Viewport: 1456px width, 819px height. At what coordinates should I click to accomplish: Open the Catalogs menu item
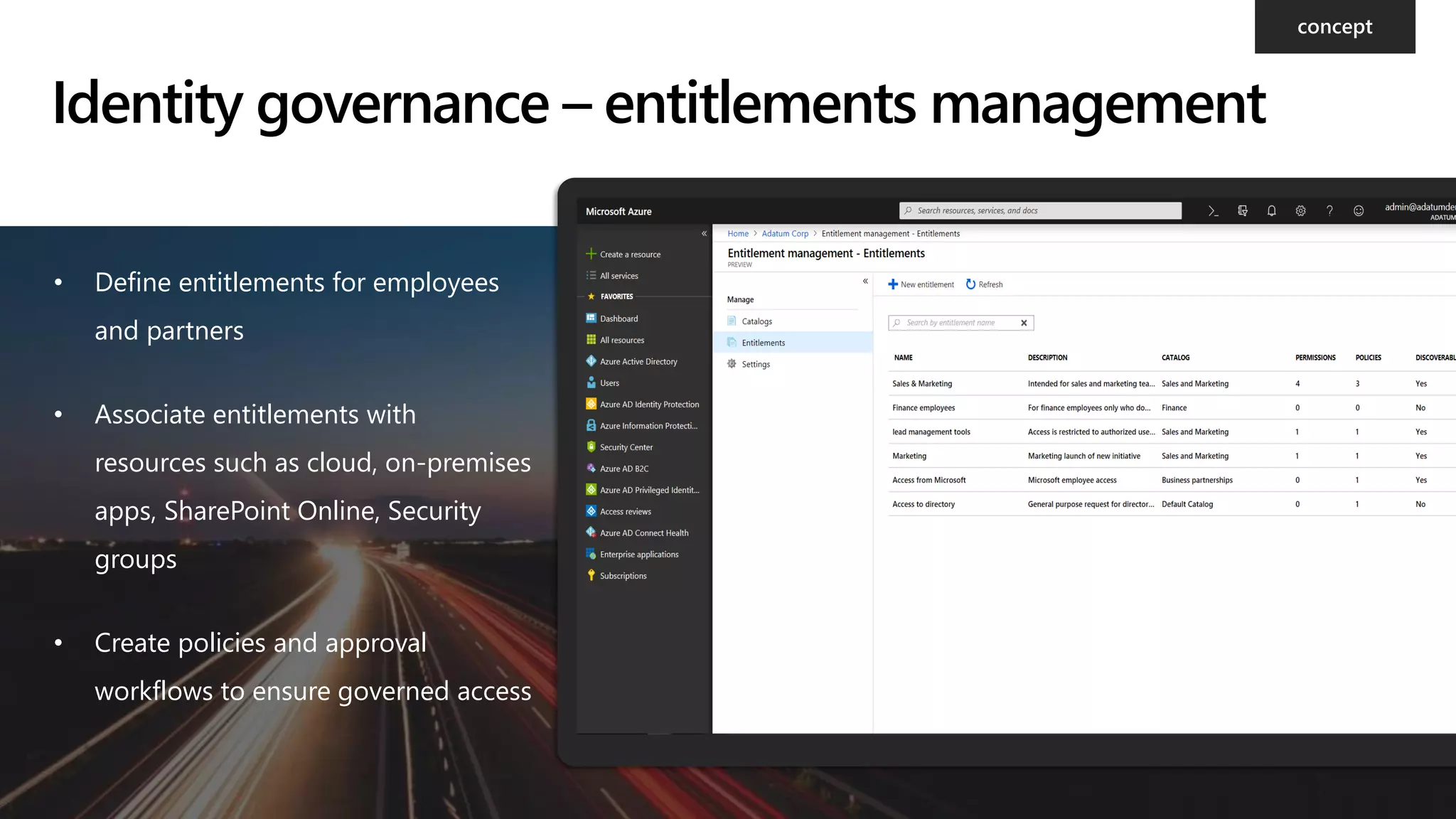(793, 321)
